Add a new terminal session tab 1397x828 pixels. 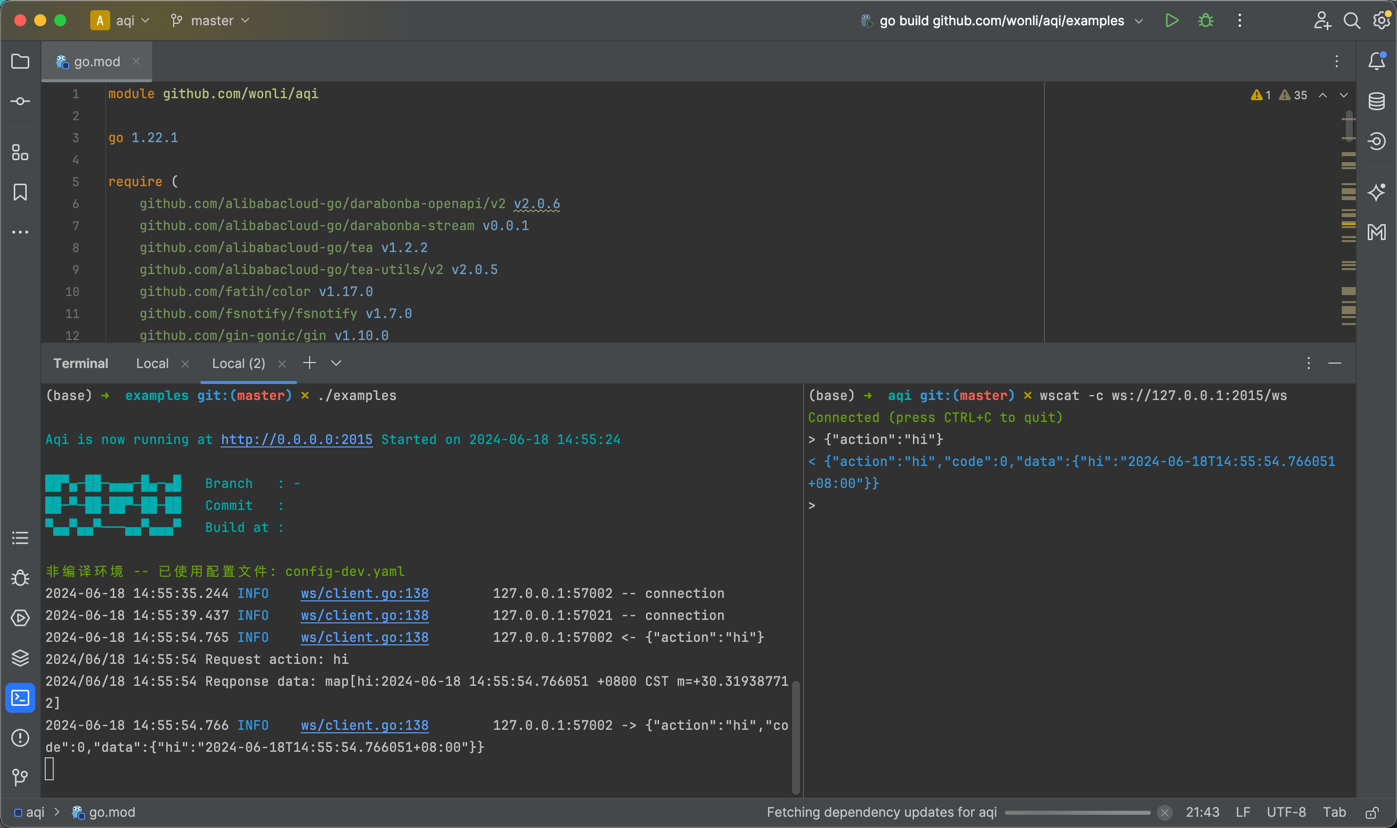310,363
